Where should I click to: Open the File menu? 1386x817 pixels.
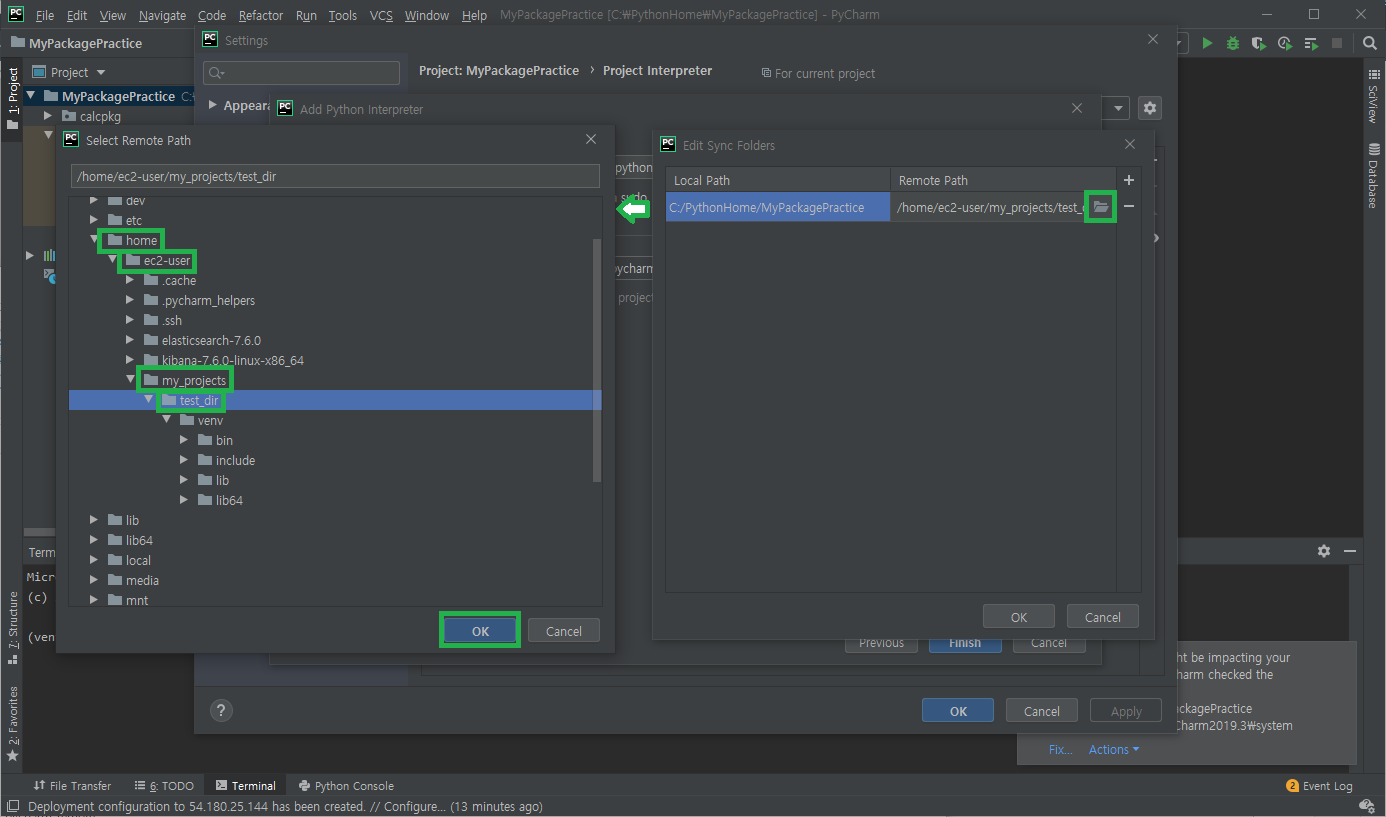click(x=45, y=15)
